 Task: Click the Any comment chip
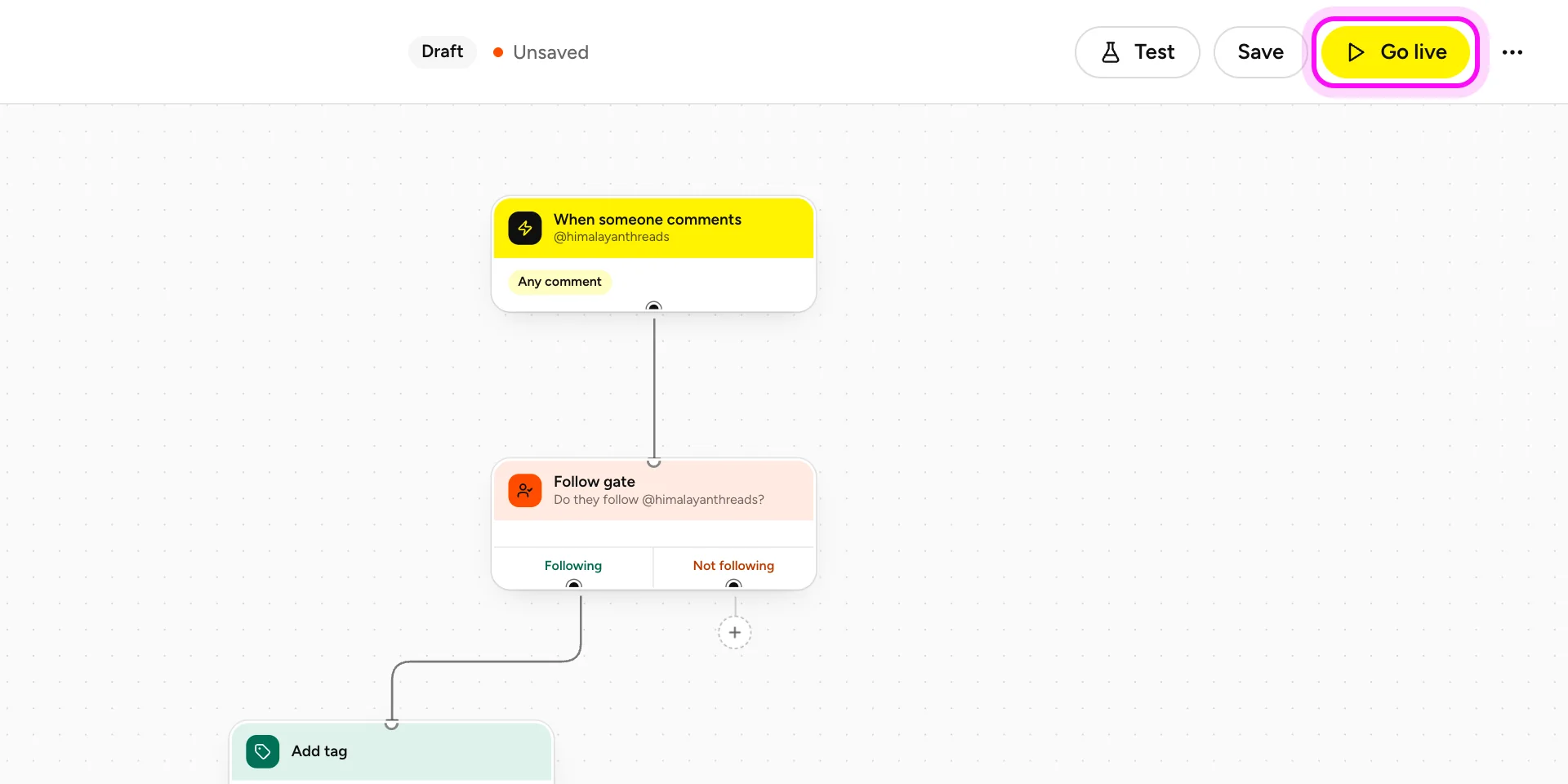coord(559,282)
